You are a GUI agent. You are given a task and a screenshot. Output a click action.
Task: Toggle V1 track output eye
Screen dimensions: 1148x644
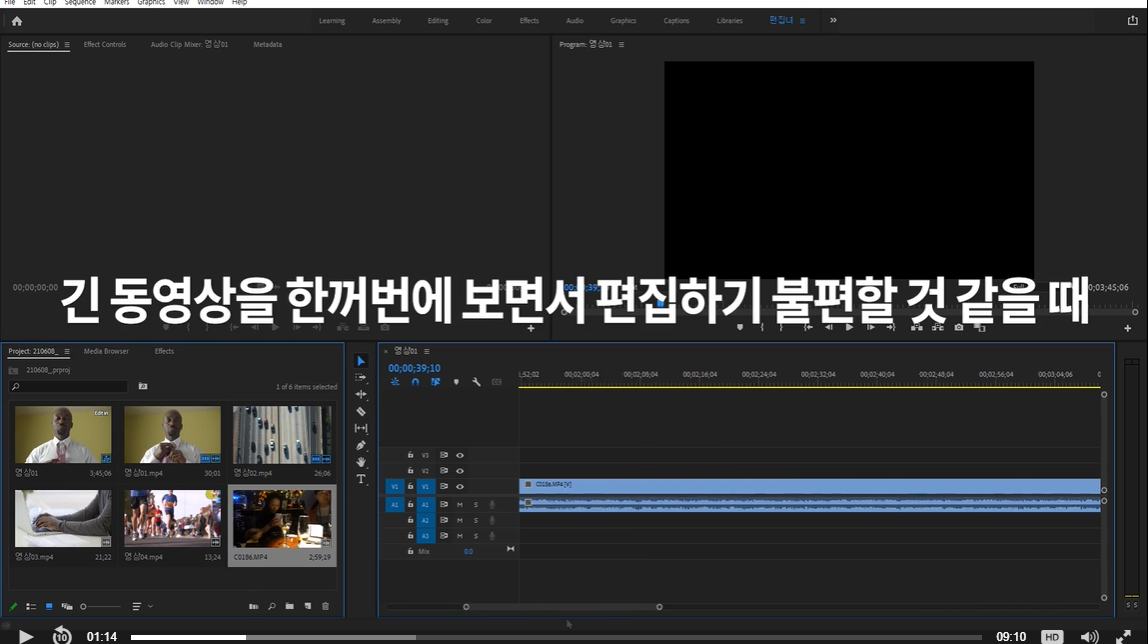click(x=460, y=487)
